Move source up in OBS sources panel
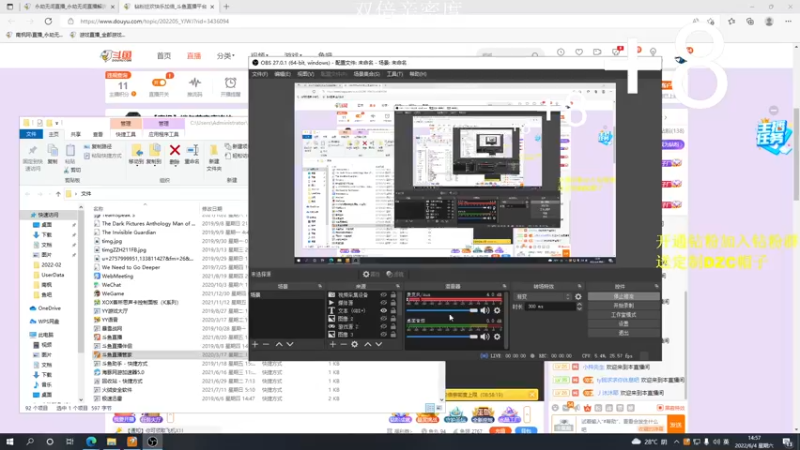This screenshot has height=450, width=800. (x=368, y=344)
